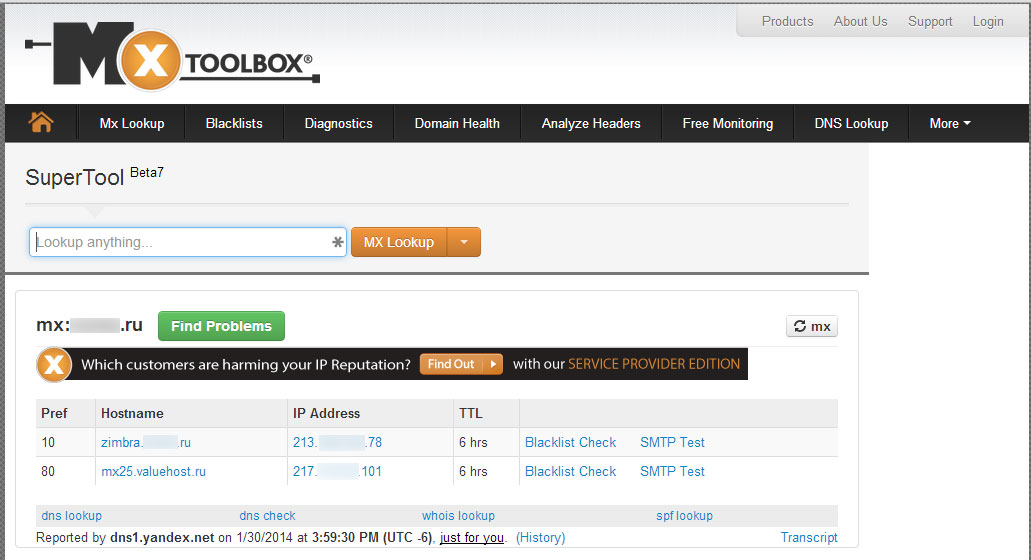Click the Products link
Viewport: 1031px width, 560px height.
pos(788,21)
